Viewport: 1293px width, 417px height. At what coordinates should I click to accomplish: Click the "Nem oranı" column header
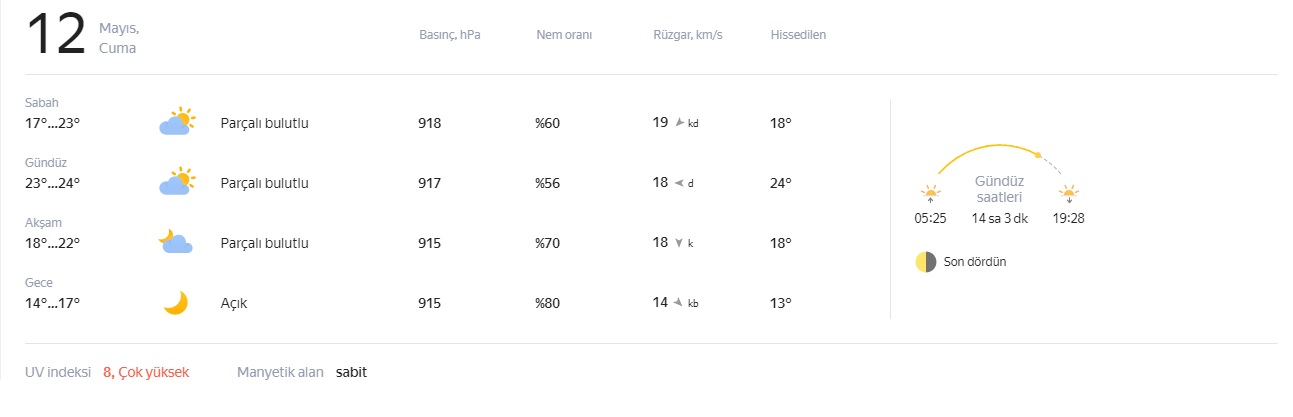click(564, 36)
